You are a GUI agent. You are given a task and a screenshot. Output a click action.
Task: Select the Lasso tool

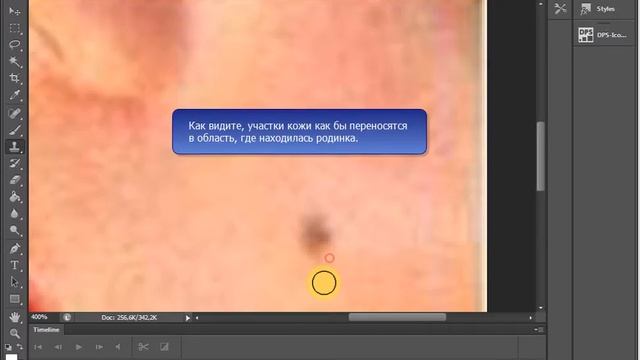(x=15, y=44)
